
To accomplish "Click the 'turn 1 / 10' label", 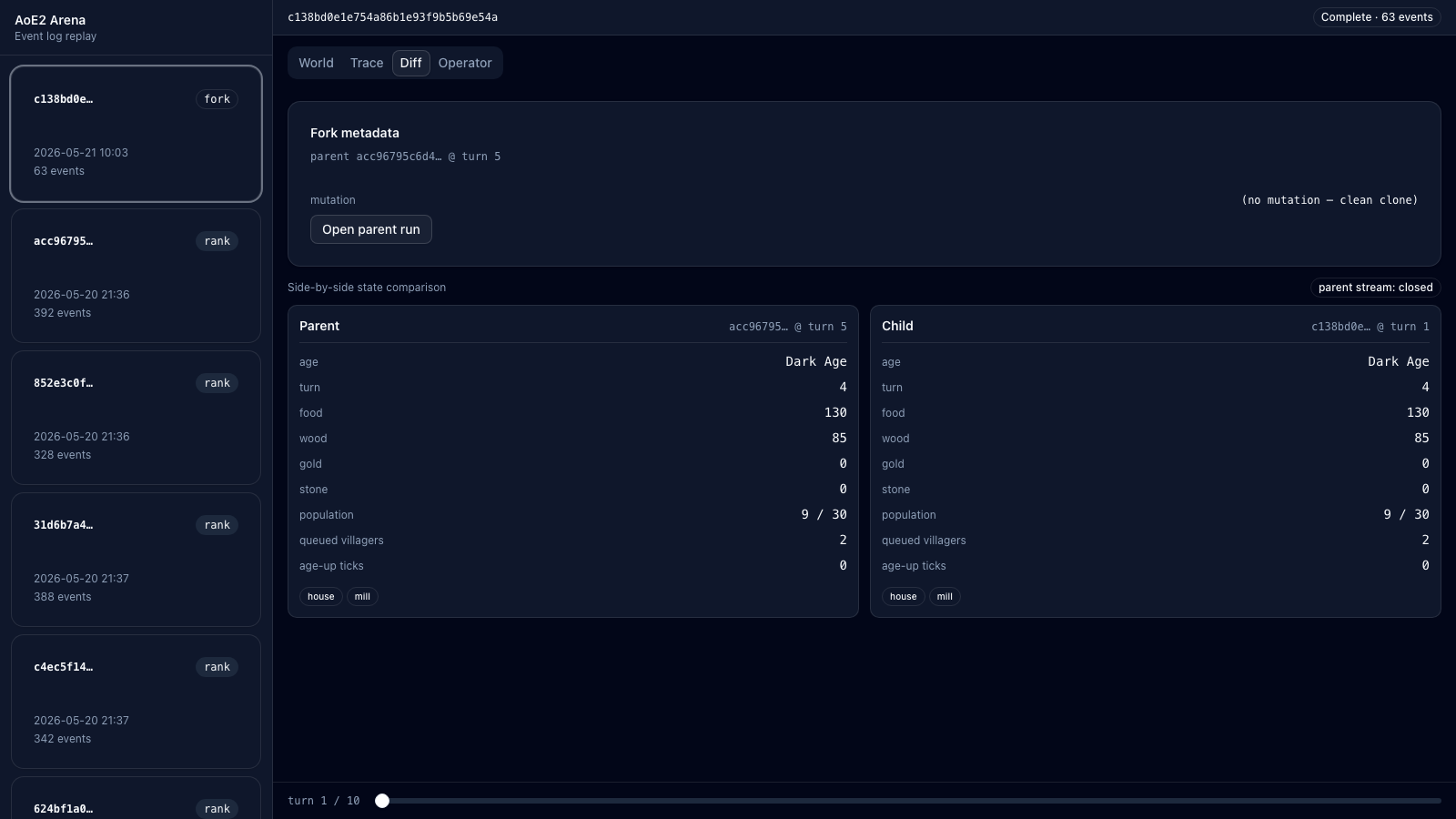I will click(324, 801).
